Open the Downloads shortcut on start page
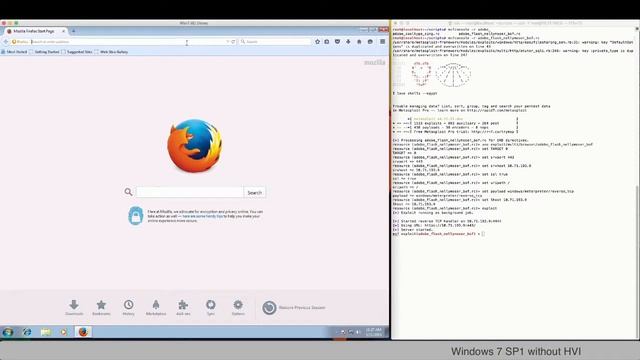The width and height of the screenshot is (640, 360). pos(74,307)
